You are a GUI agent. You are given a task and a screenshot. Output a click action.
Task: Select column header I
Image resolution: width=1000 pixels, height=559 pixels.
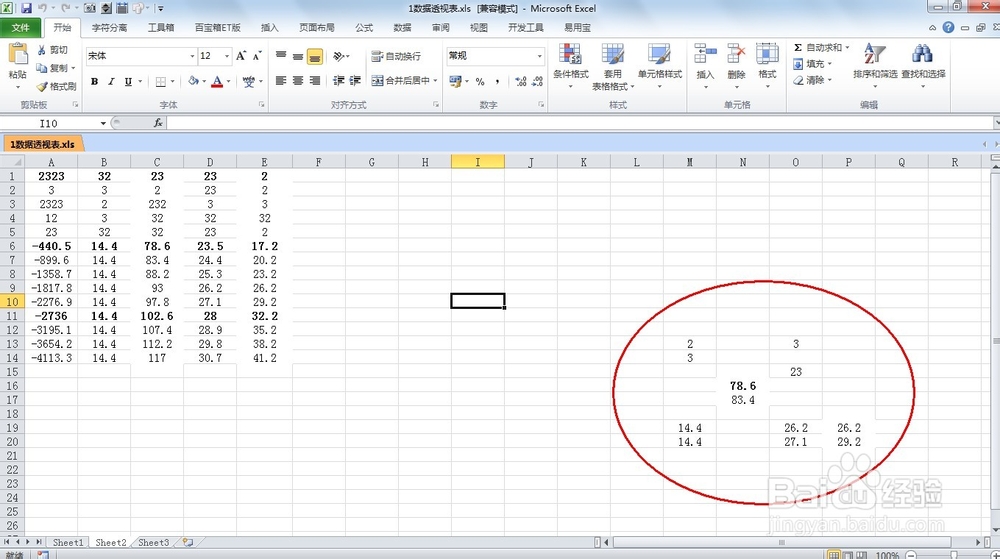(477, 162)
